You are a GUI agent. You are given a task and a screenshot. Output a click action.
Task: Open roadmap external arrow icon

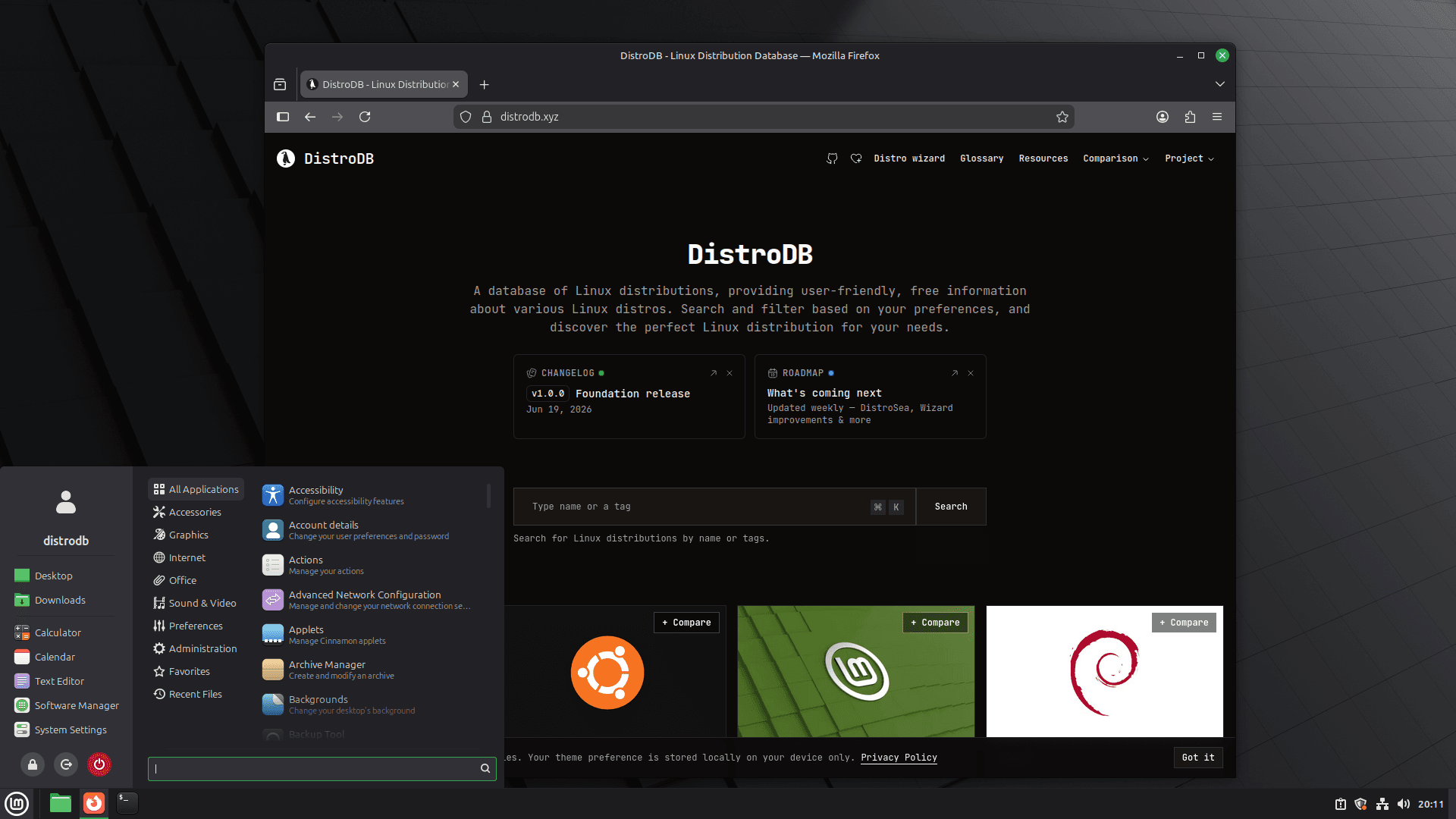[955, 373]
